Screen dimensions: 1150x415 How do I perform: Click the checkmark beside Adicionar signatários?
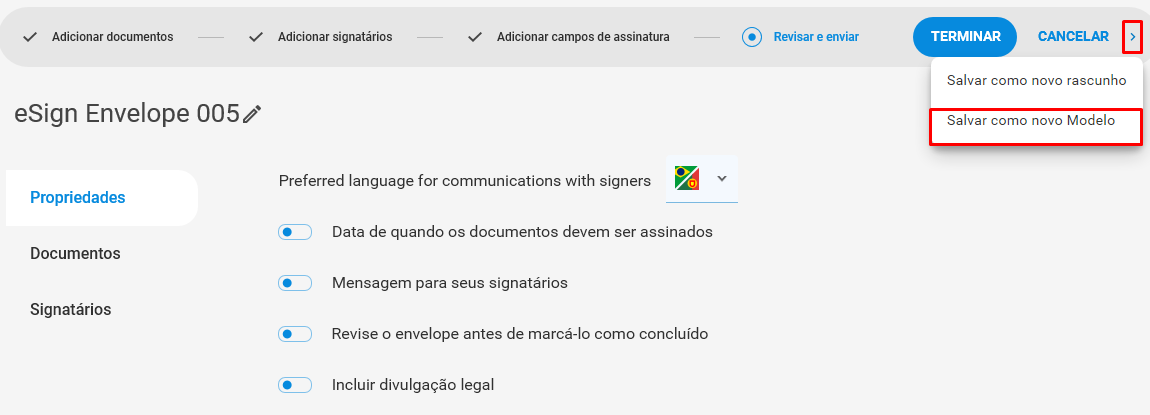coord(256,37)
